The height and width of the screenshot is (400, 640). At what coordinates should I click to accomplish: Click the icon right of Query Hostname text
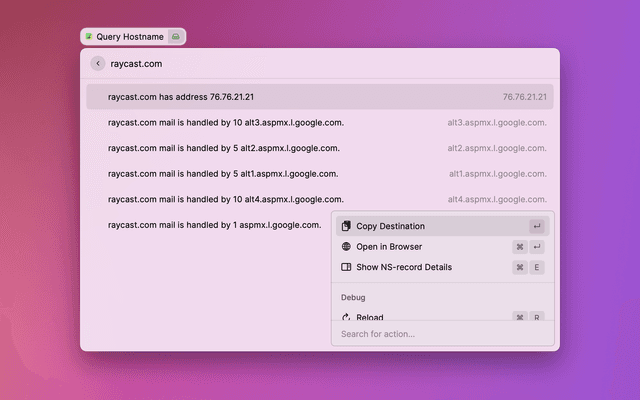[x=176, y=37]
